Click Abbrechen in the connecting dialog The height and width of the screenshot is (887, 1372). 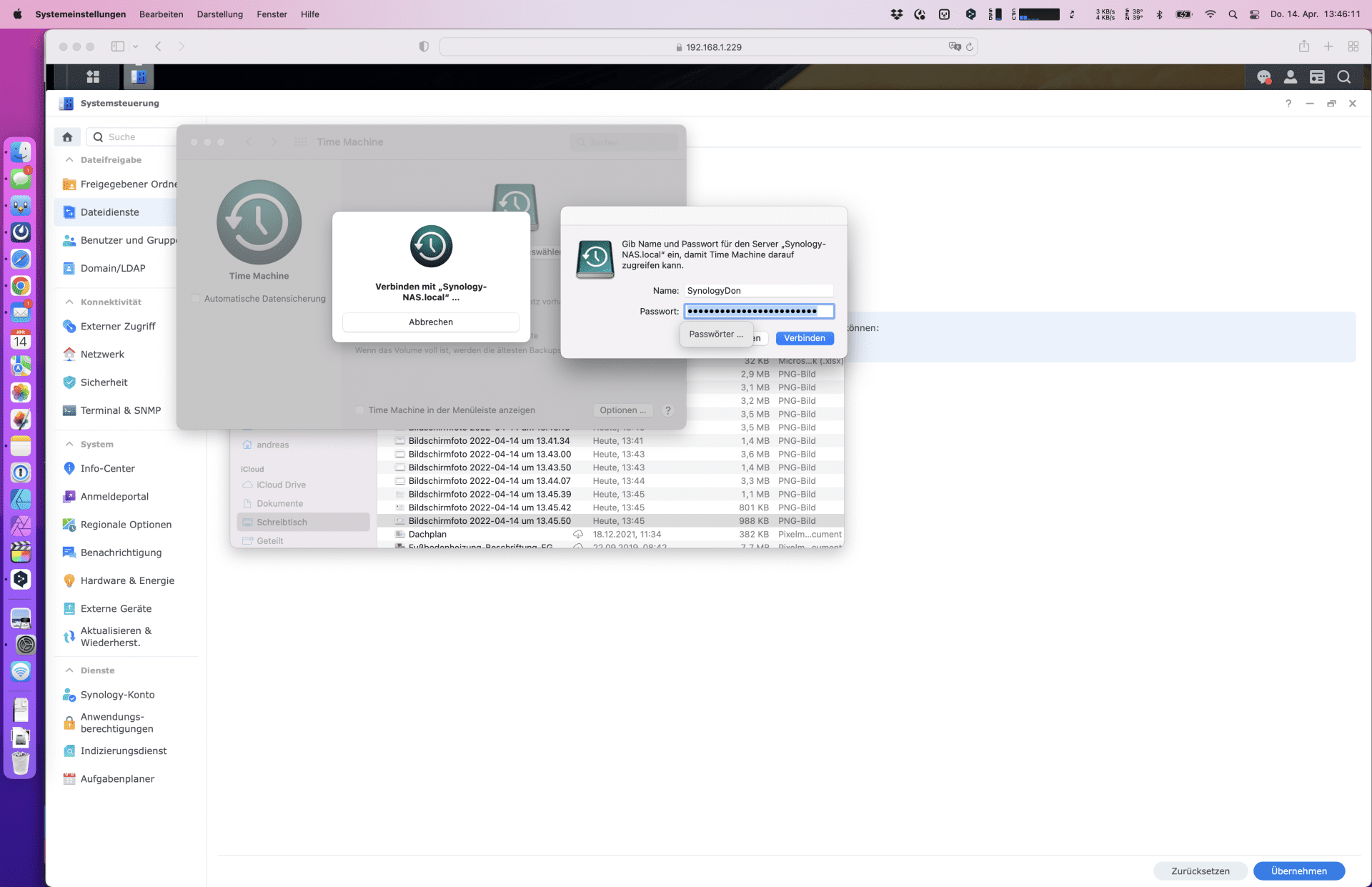(x=431, y=322)
